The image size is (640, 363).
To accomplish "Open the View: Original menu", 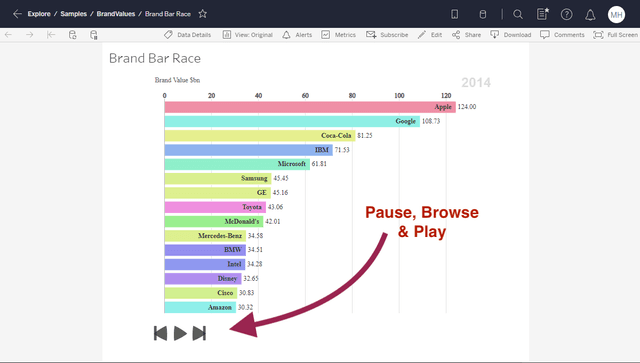I will coord(247,35).
